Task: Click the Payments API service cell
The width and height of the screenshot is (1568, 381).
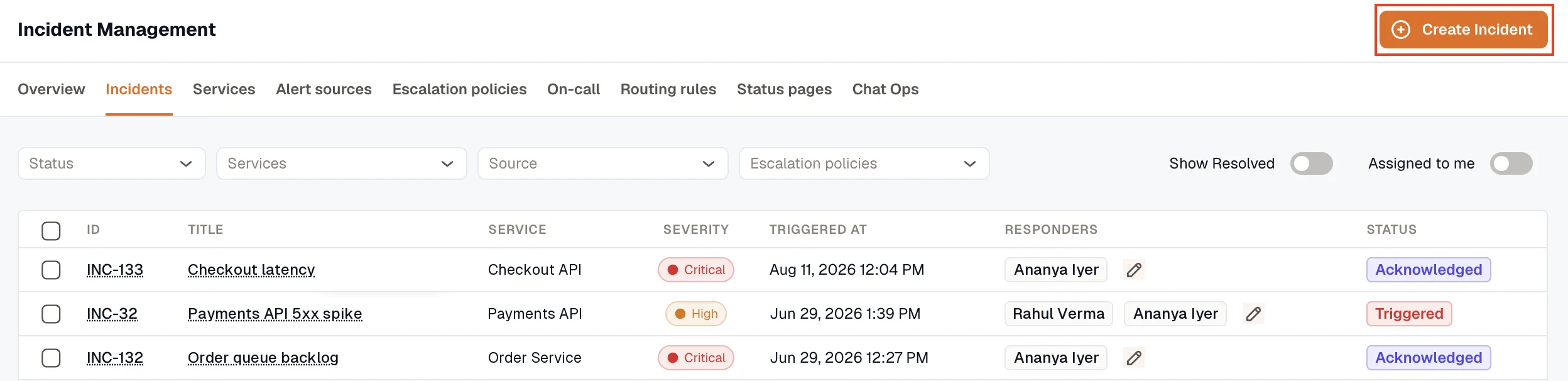Action: click(x=535, y=314)
